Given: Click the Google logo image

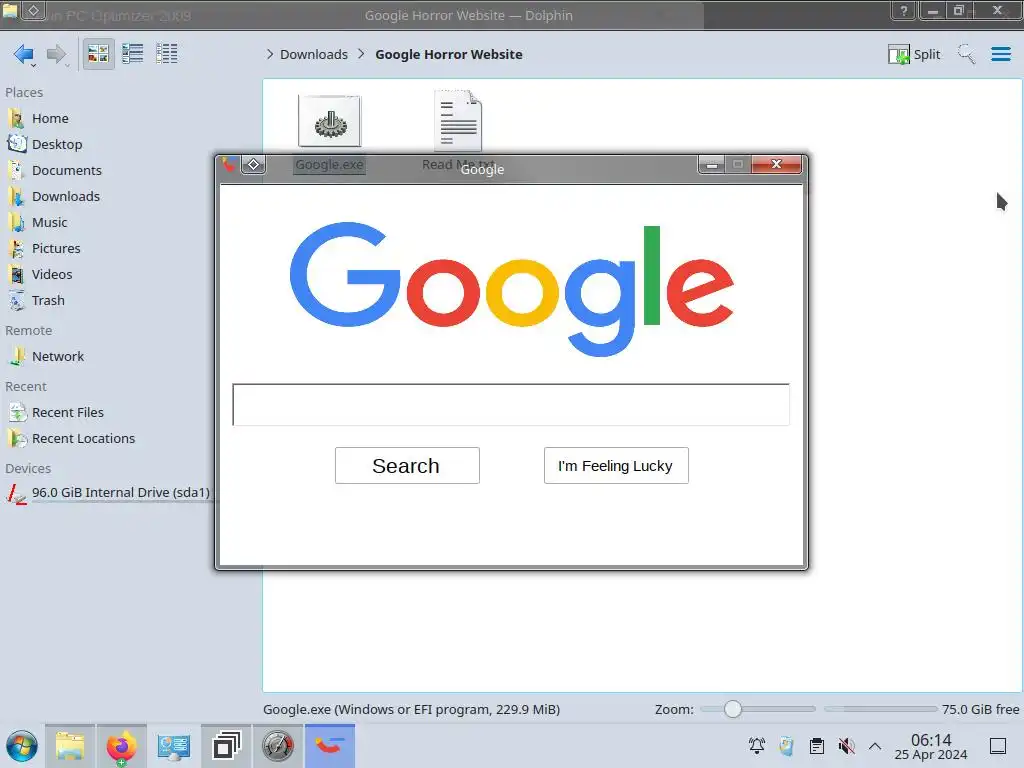Looking at the screenshot, I should pos(511,289).
